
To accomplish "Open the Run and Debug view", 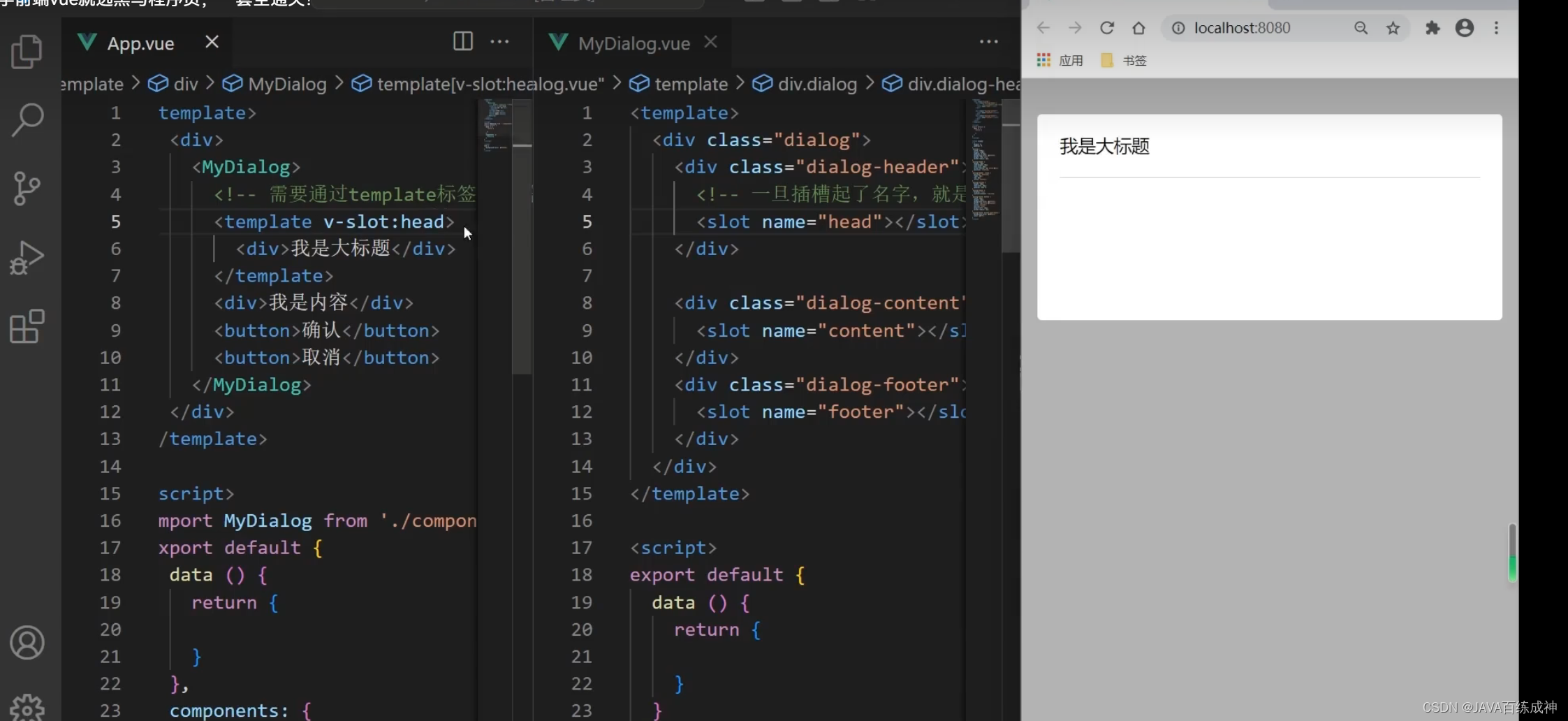I will coord(27,257).
